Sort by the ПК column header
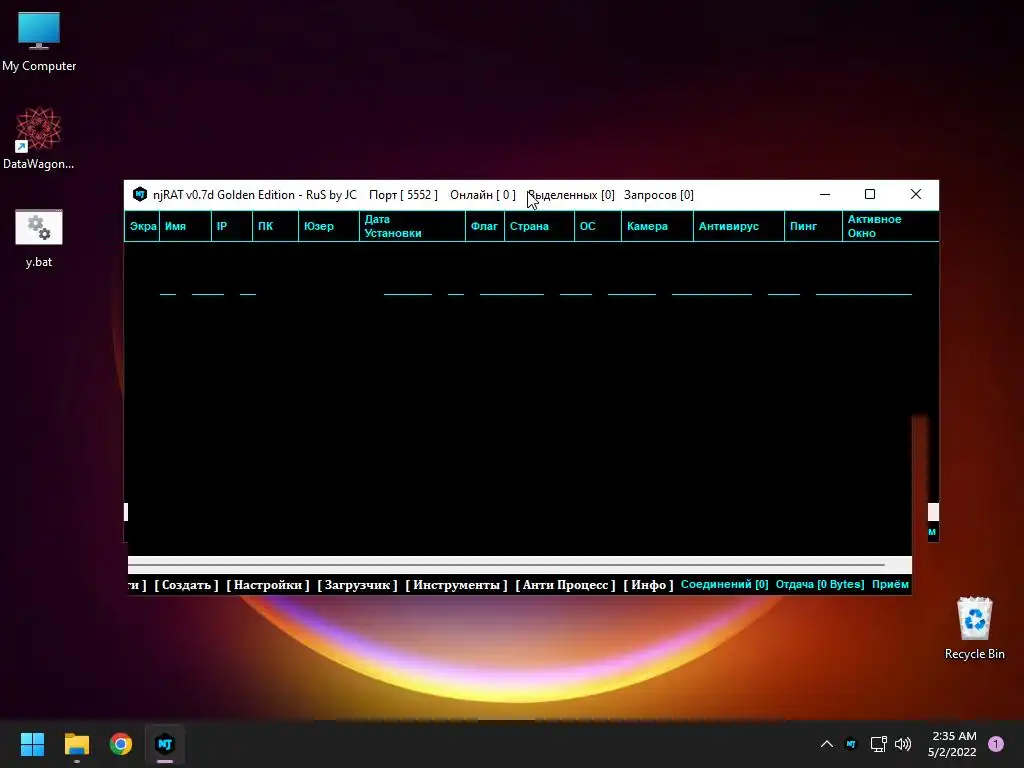Viewport: 1024px width, 768px height. (x=276, y=226)
